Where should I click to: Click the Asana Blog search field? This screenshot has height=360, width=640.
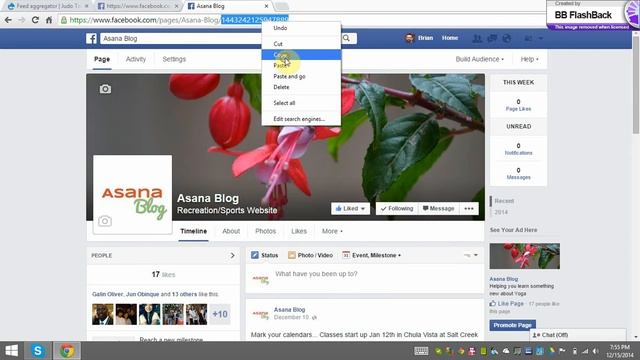click(220, 38)
